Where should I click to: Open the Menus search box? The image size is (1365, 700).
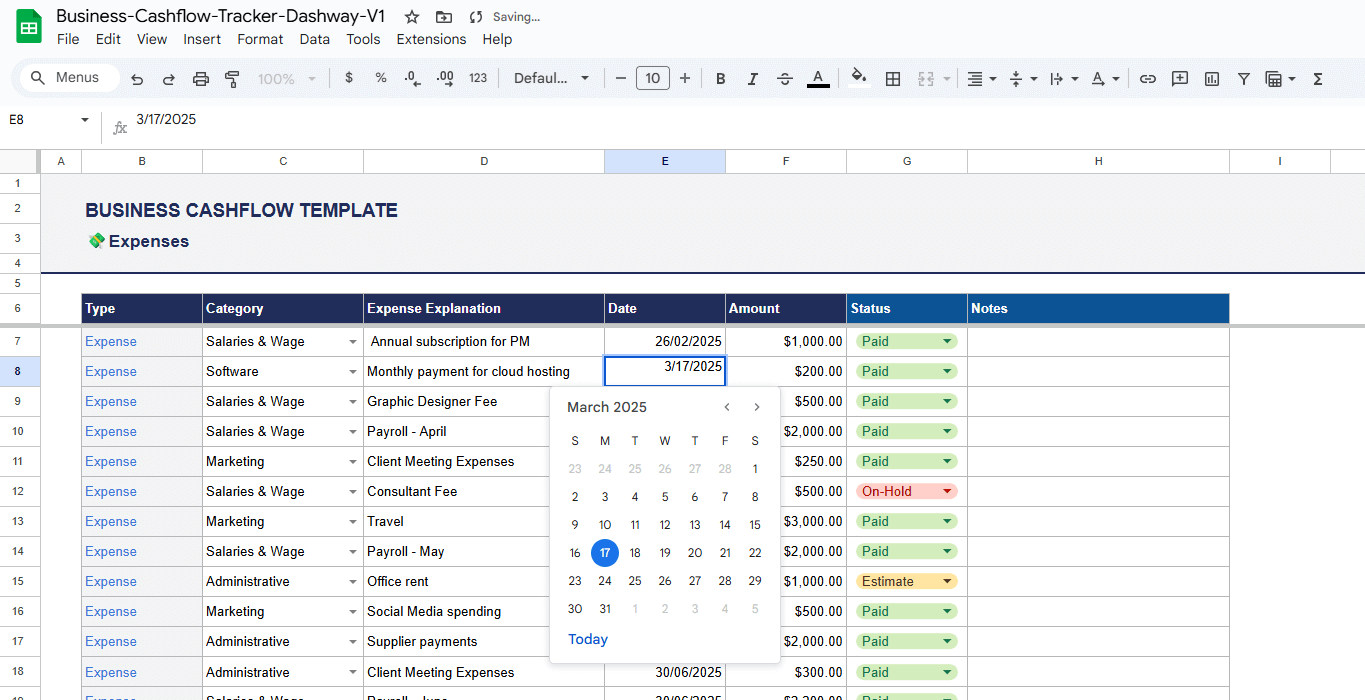click(69, 78)
